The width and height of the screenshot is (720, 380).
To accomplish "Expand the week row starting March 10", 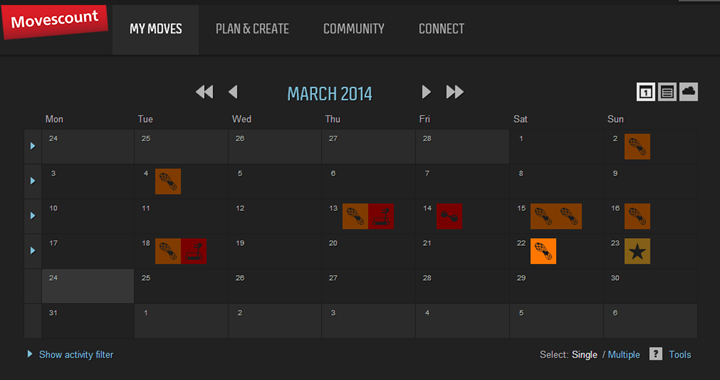I will 33,216.
